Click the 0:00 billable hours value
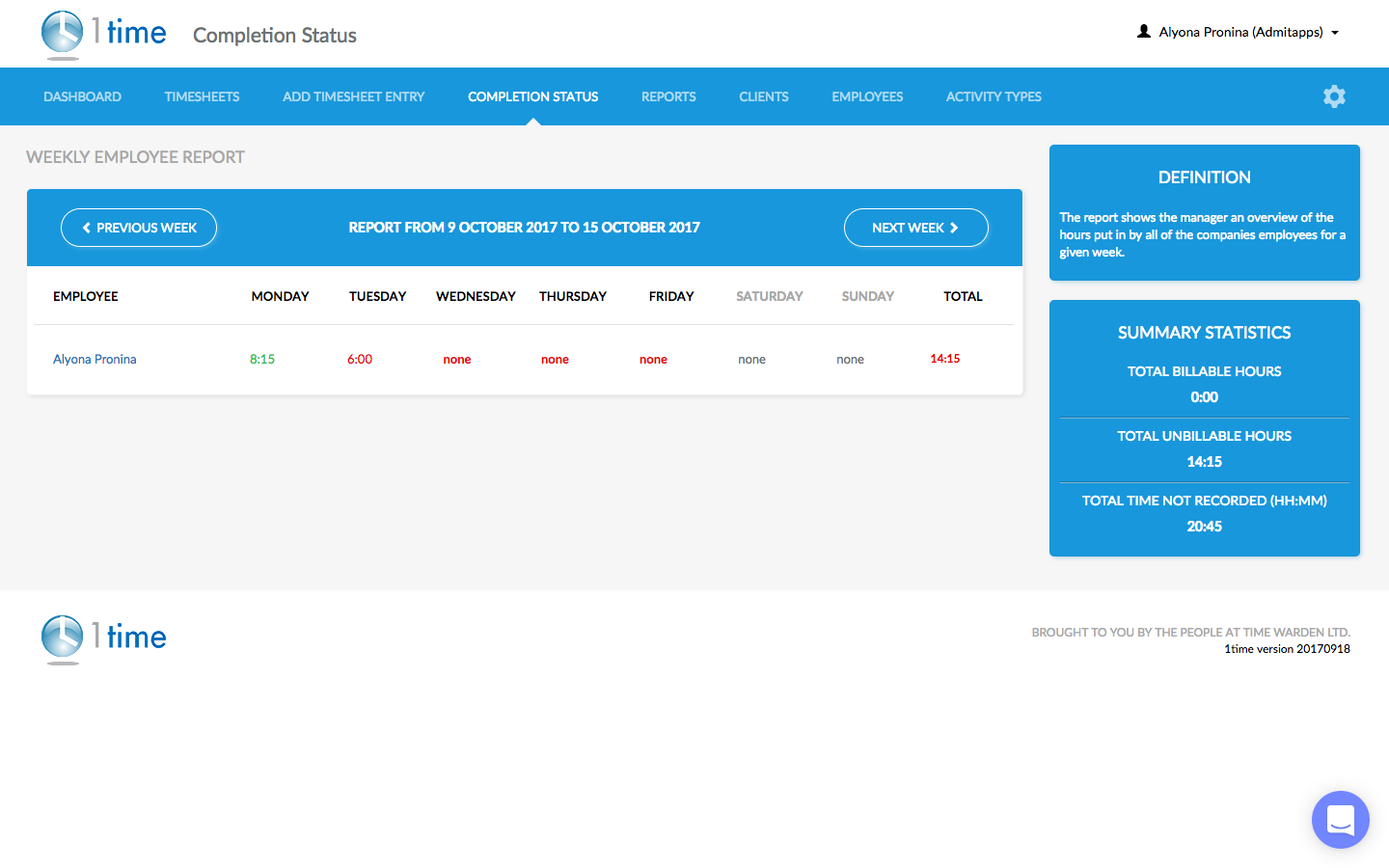 click(x=1205, y=397)
